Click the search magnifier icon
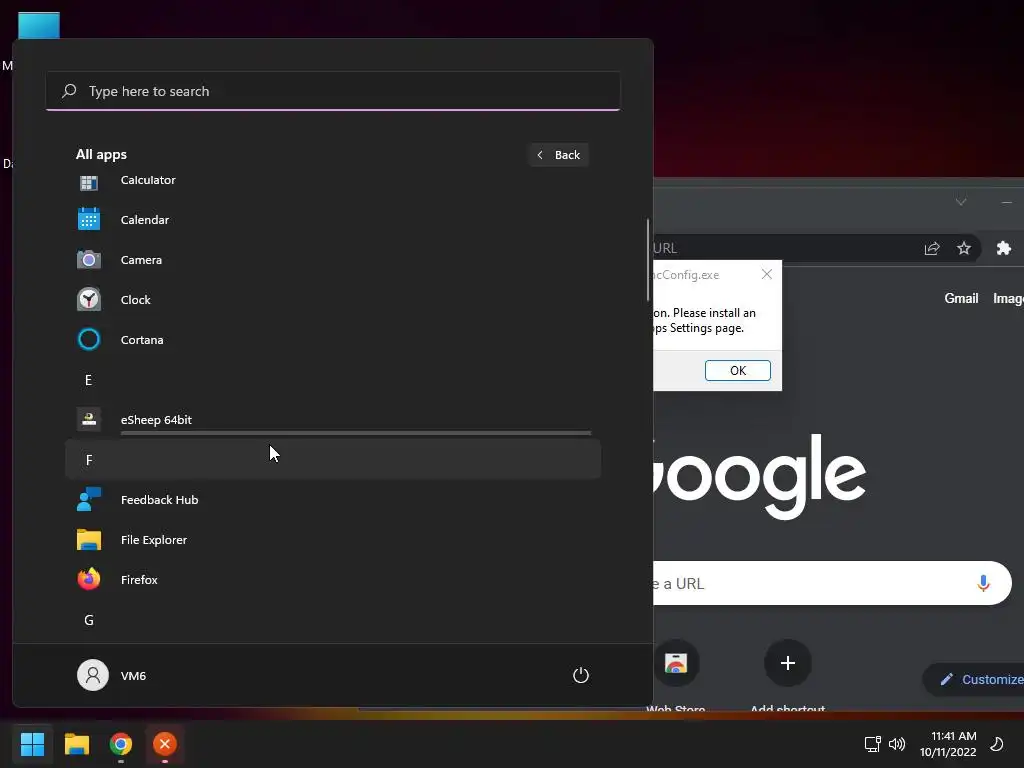The height and width of the screenshot is (768, 1024). click(69, 91)
